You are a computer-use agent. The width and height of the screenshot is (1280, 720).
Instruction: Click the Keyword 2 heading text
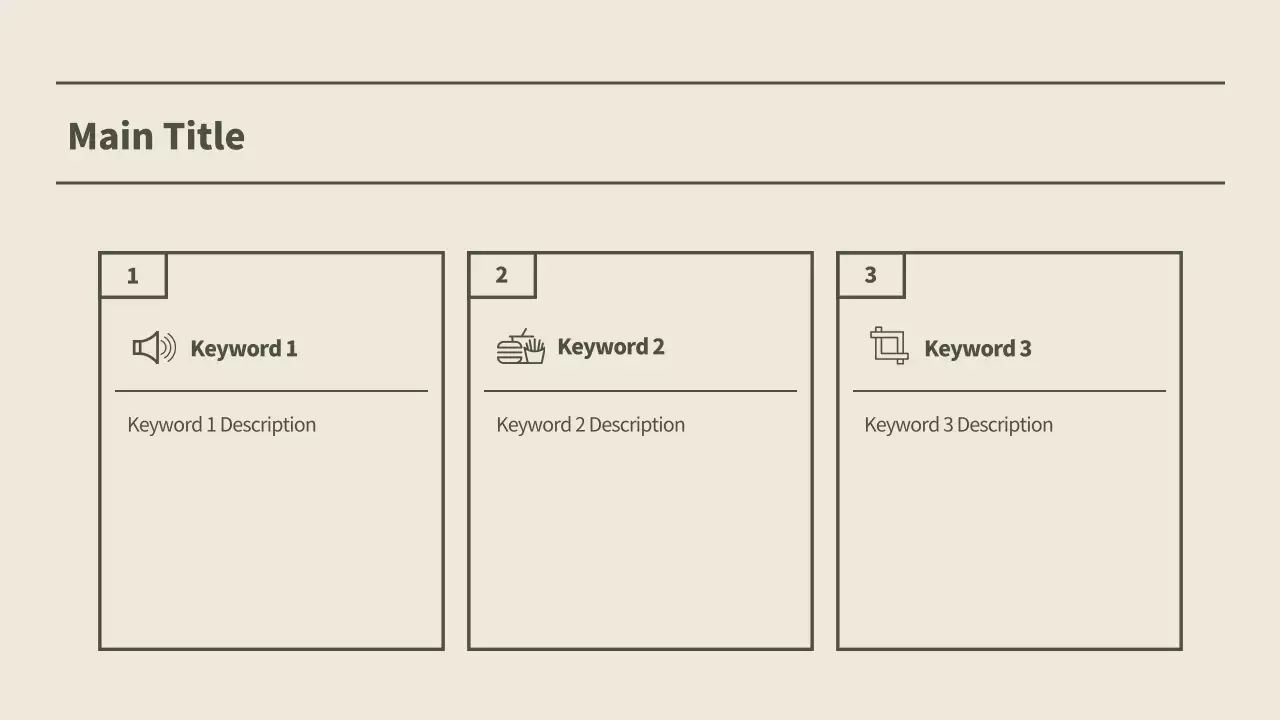[x=610, y=347]
